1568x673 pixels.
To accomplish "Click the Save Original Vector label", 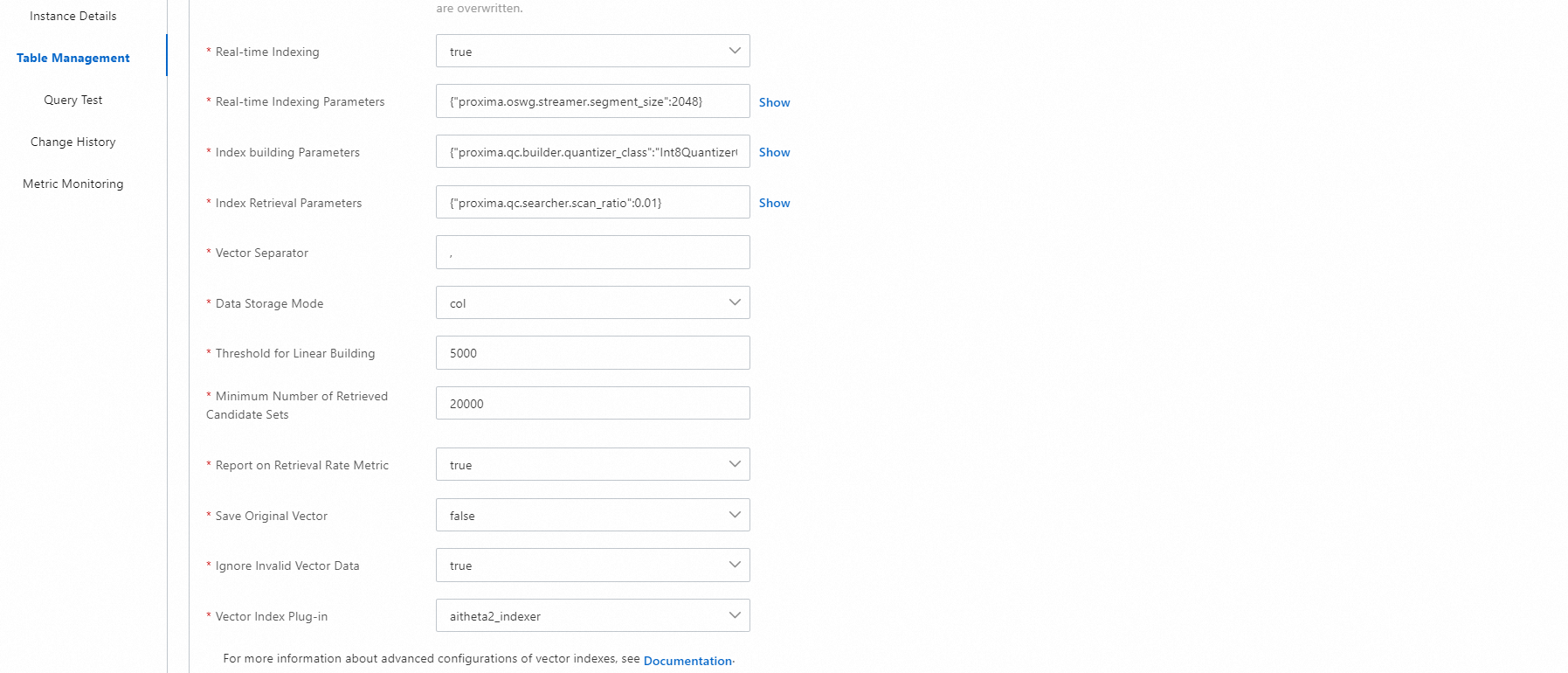I will coord(272,516).
